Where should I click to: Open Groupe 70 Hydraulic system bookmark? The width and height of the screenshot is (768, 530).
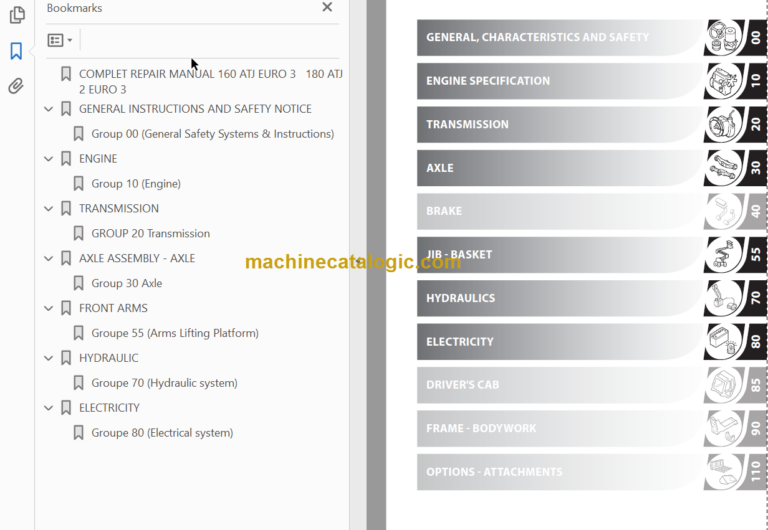pos(164,383)
